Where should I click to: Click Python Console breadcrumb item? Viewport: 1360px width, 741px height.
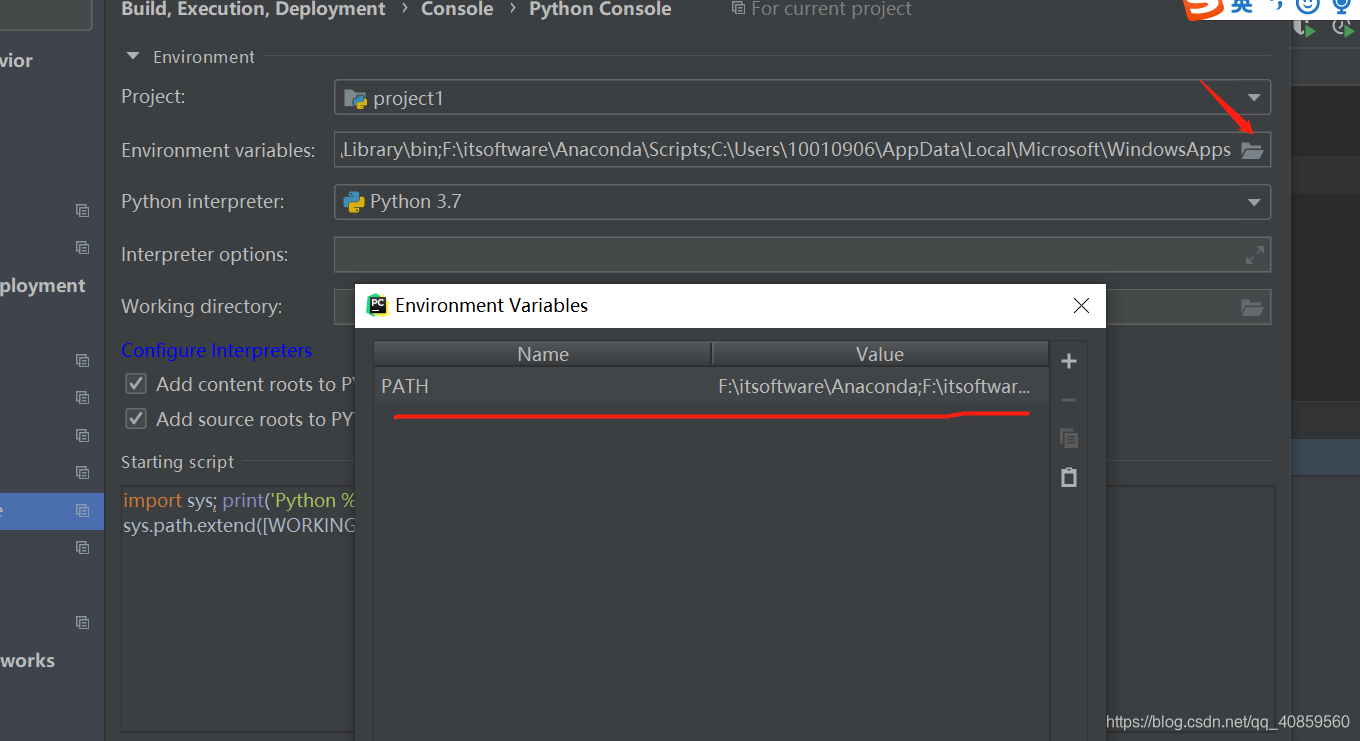[x=600, y=10]
